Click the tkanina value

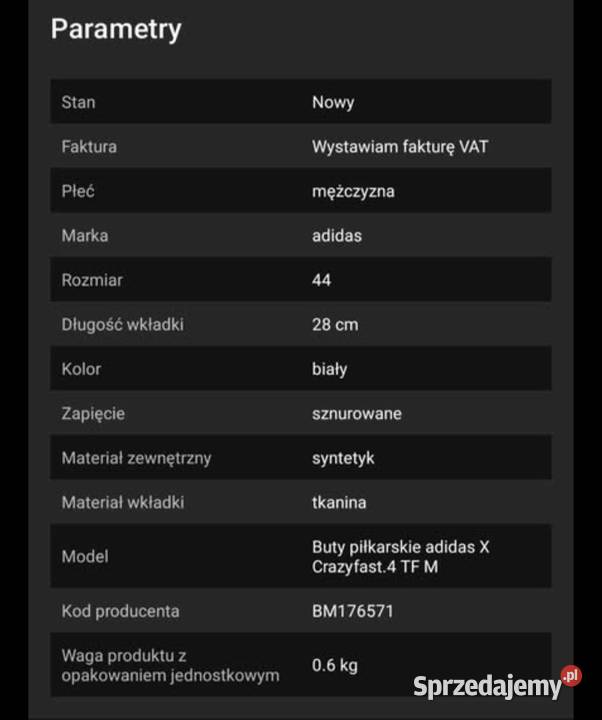pos(339,503)
